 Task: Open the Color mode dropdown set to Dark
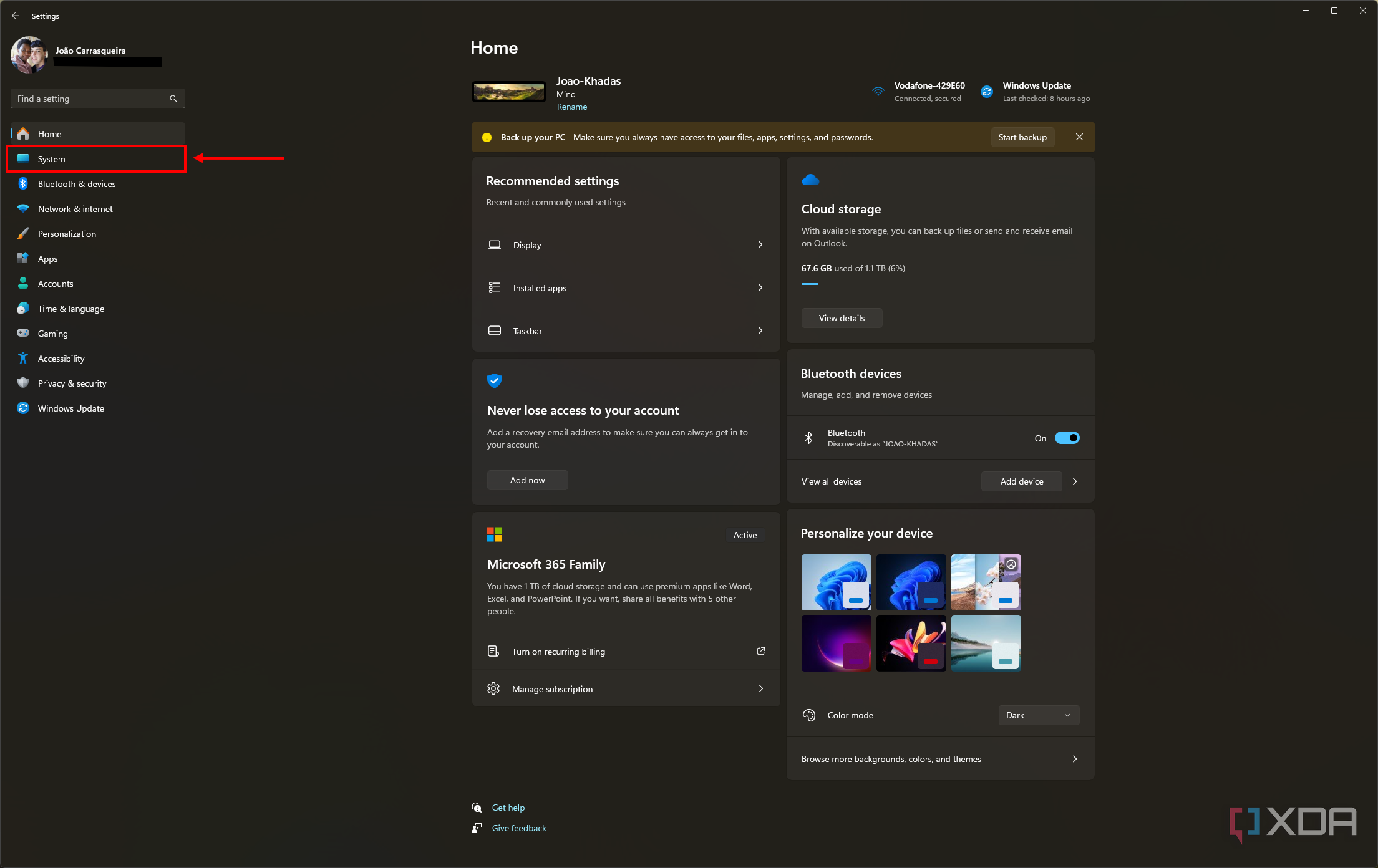point(1038,715)
